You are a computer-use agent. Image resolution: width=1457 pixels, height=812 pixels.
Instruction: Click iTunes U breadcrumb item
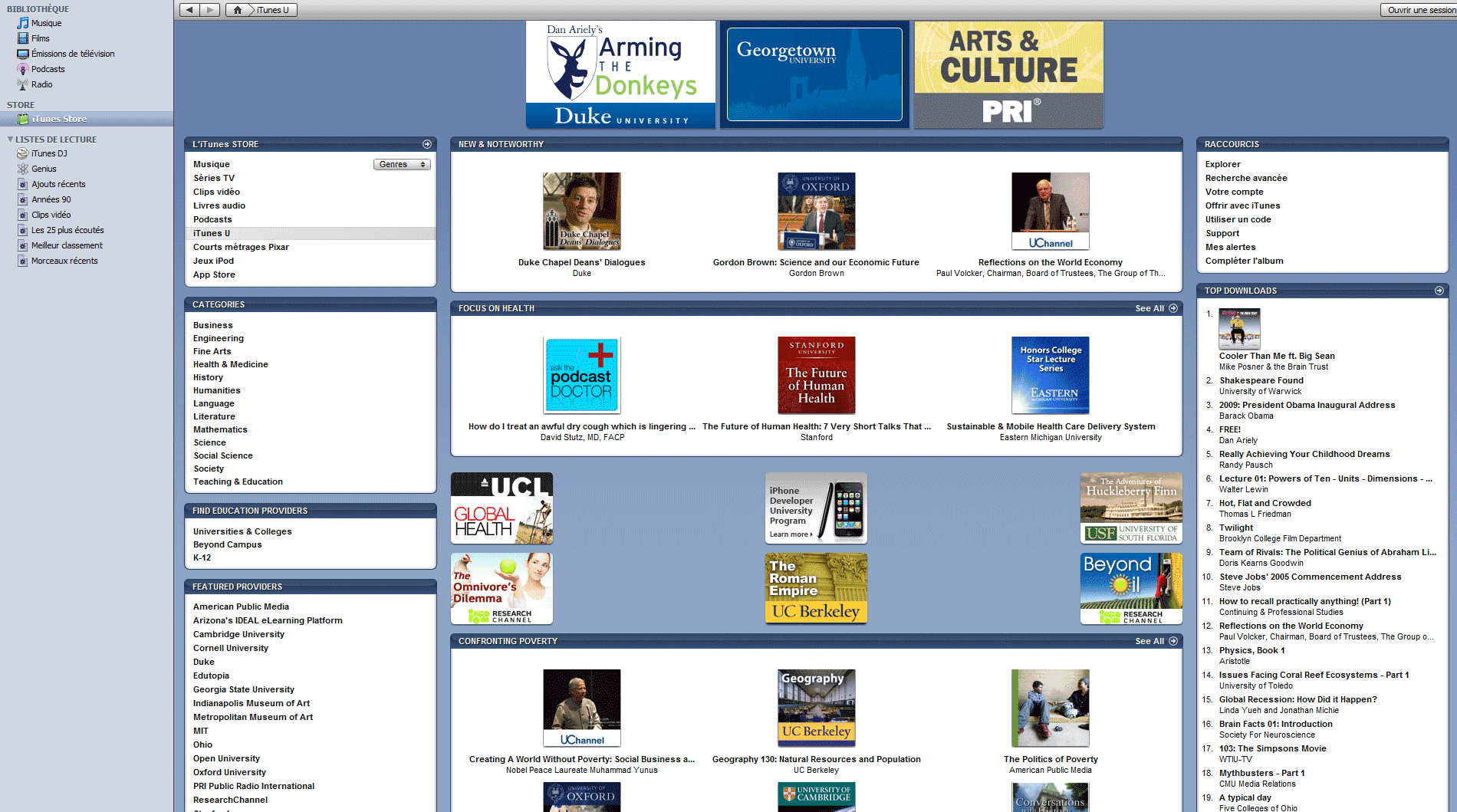click(x=272, y=10)
